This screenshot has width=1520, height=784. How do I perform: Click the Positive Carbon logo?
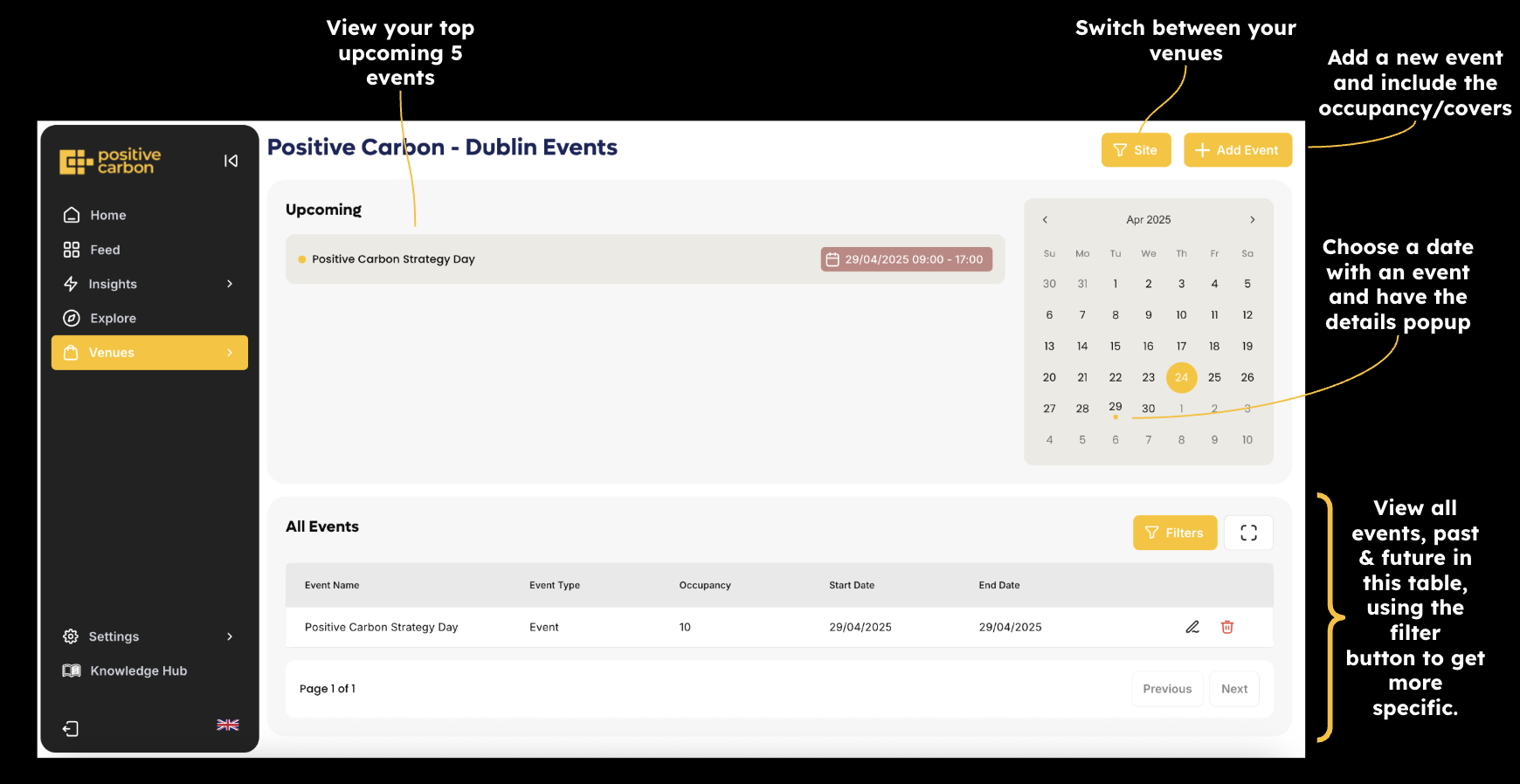point(110,162)
